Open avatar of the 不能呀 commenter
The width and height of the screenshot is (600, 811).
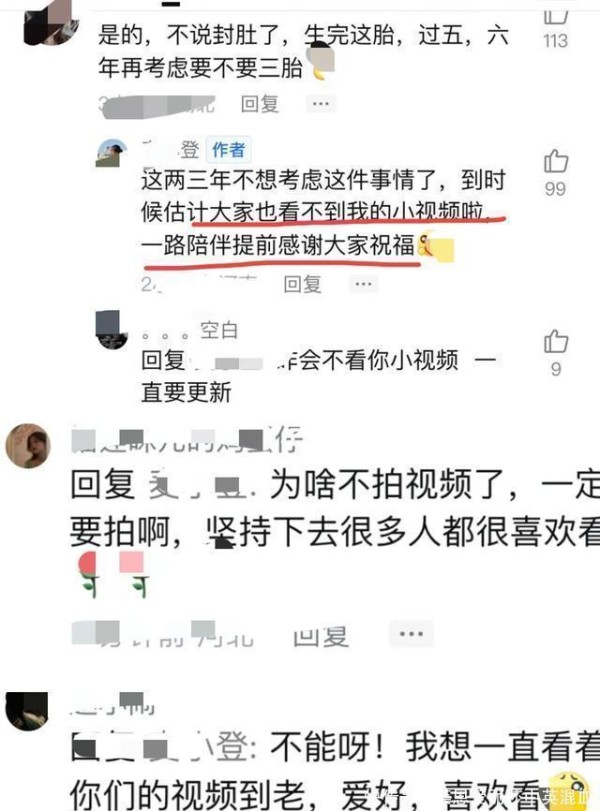27,711
